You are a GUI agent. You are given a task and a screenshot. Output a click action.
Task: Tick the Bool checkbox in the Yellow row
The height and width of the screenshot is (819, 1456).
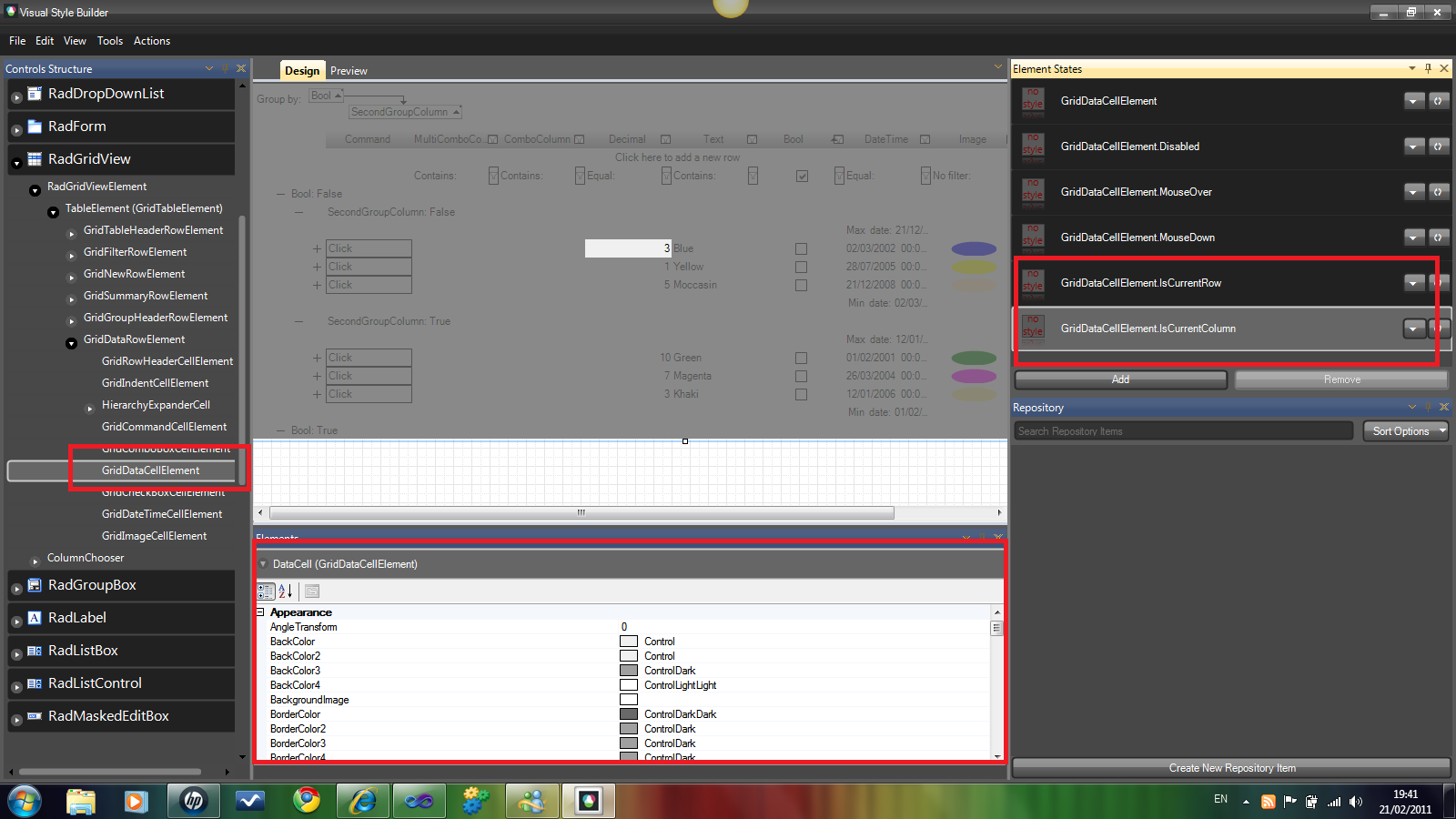tap(801, 267)
